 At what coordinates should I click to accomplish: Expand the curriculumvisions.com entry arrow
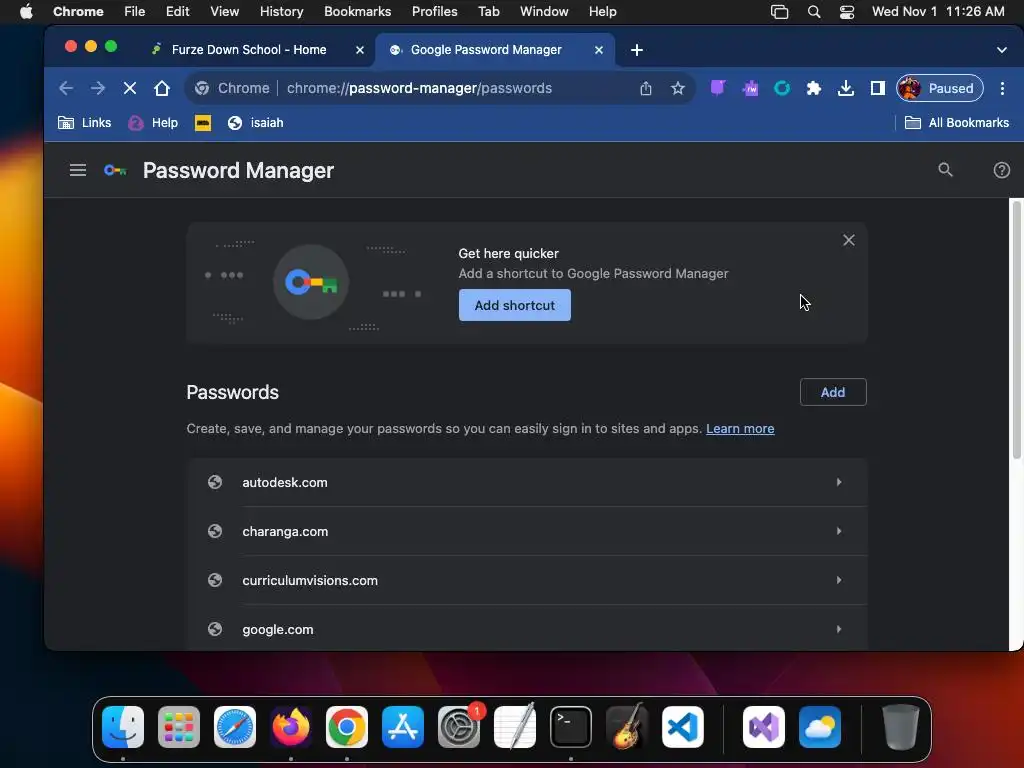[839, 580]
